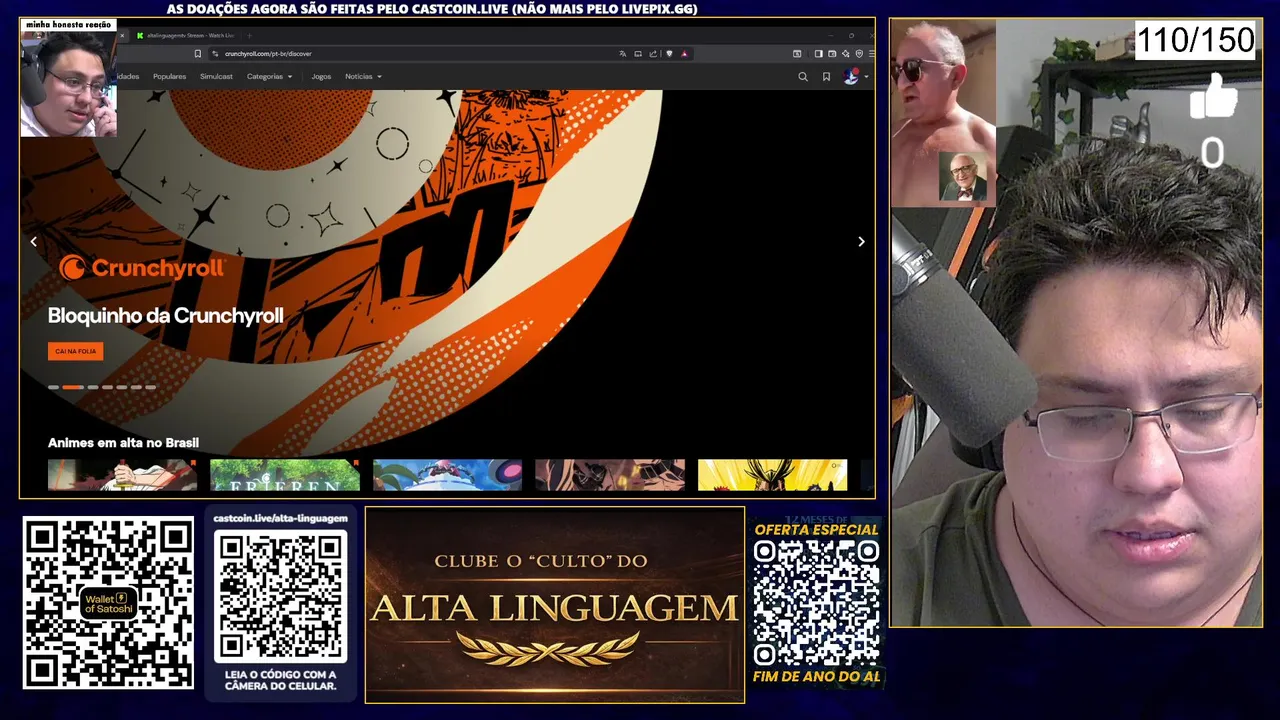Open the Frieren anime thumbnail
The width and height of the screenshot is (1280, 720).
285,475
